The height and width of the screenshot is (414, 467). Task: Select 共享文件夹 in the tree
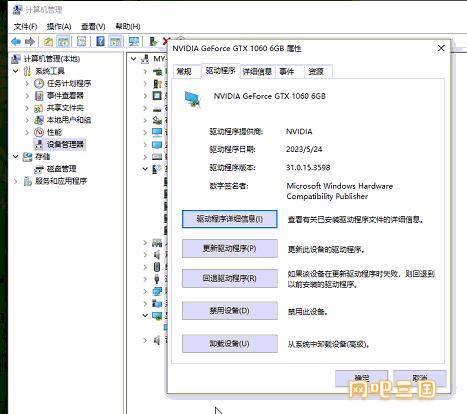pyautogui.click(x=65, y=108)
